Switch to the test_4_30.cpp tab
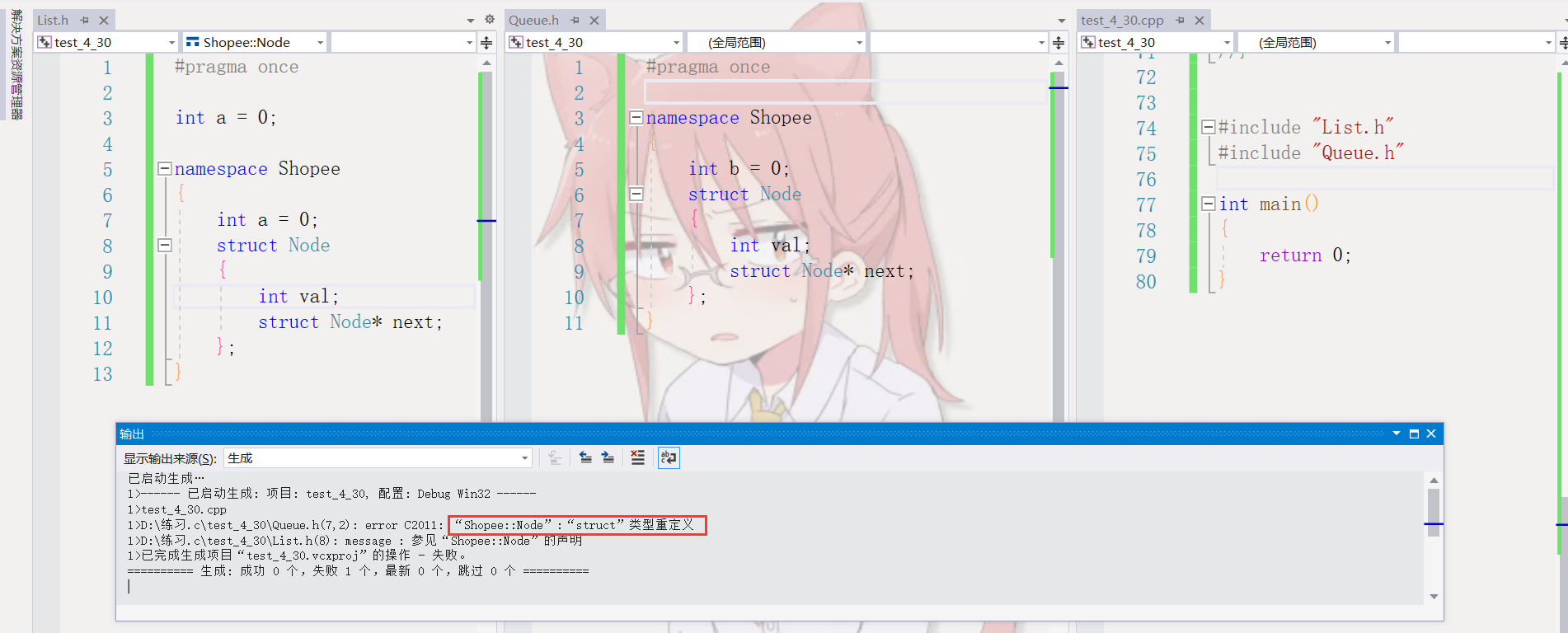 point(1122,20)
